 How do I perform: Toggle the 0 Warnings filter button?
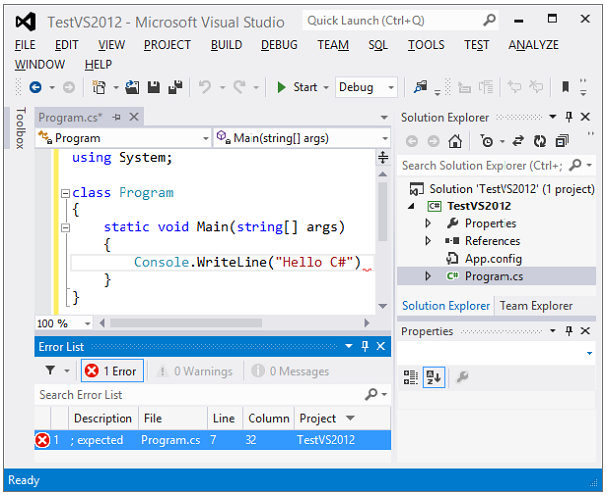tap(195, 371)
